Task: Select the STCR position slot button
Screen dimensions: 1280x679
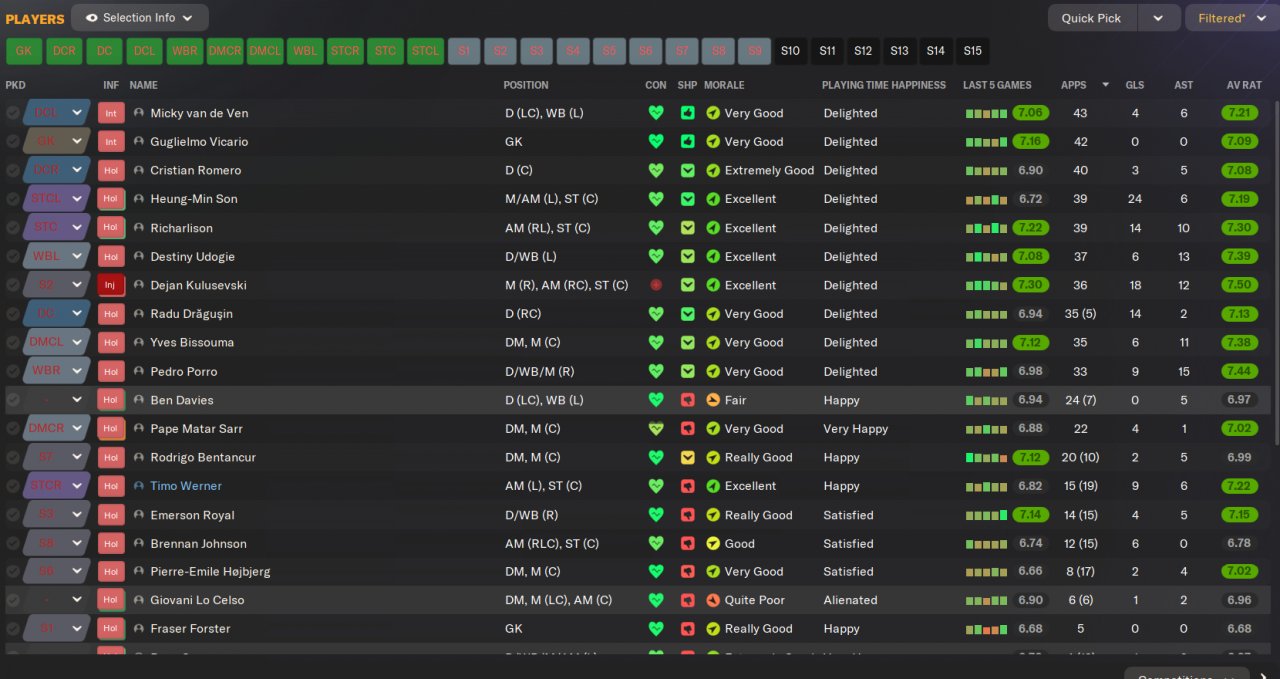Action: coord(345,51)
